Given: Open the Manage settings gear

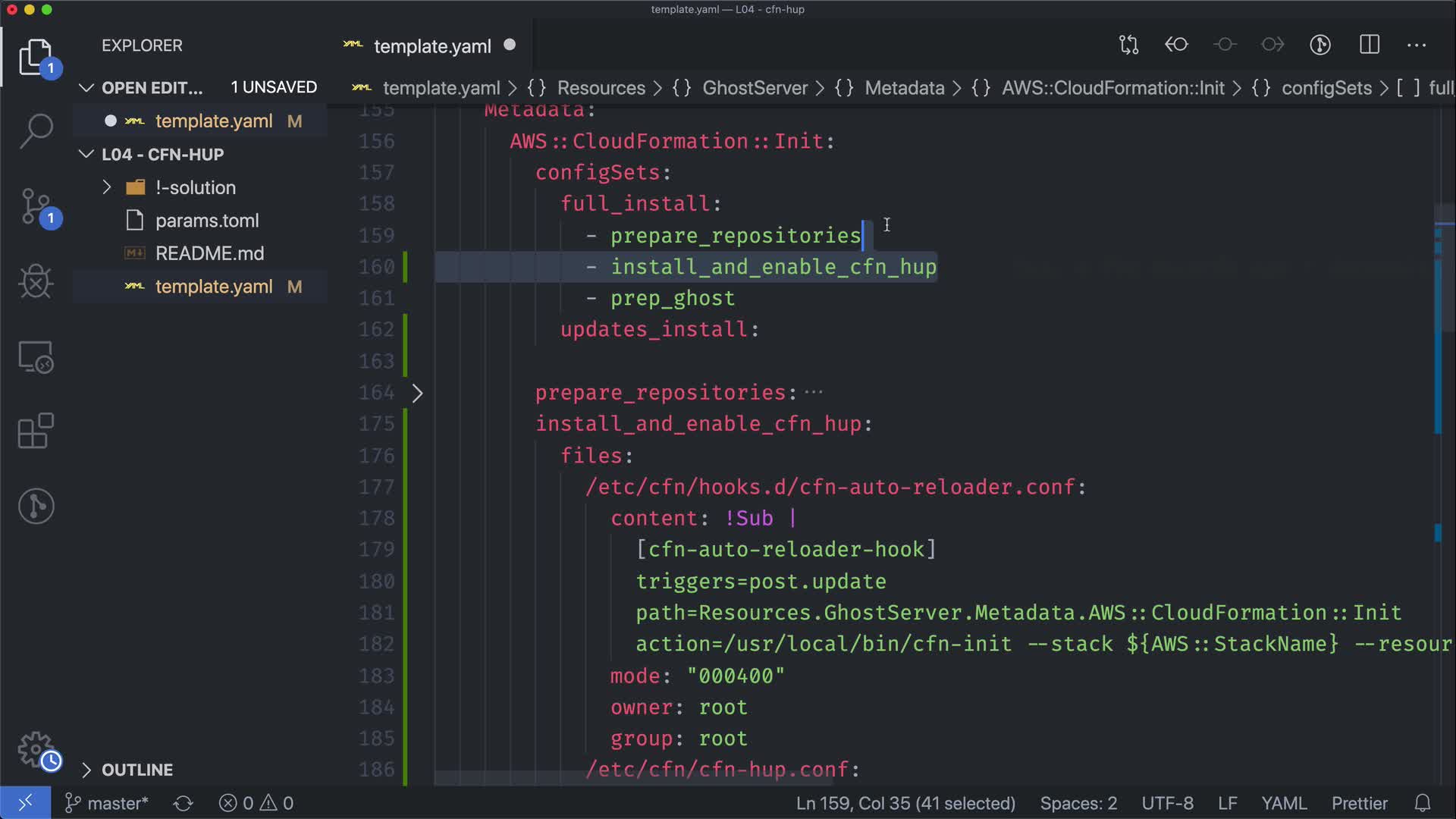Looking at the screenshot, I should point(36,749).
